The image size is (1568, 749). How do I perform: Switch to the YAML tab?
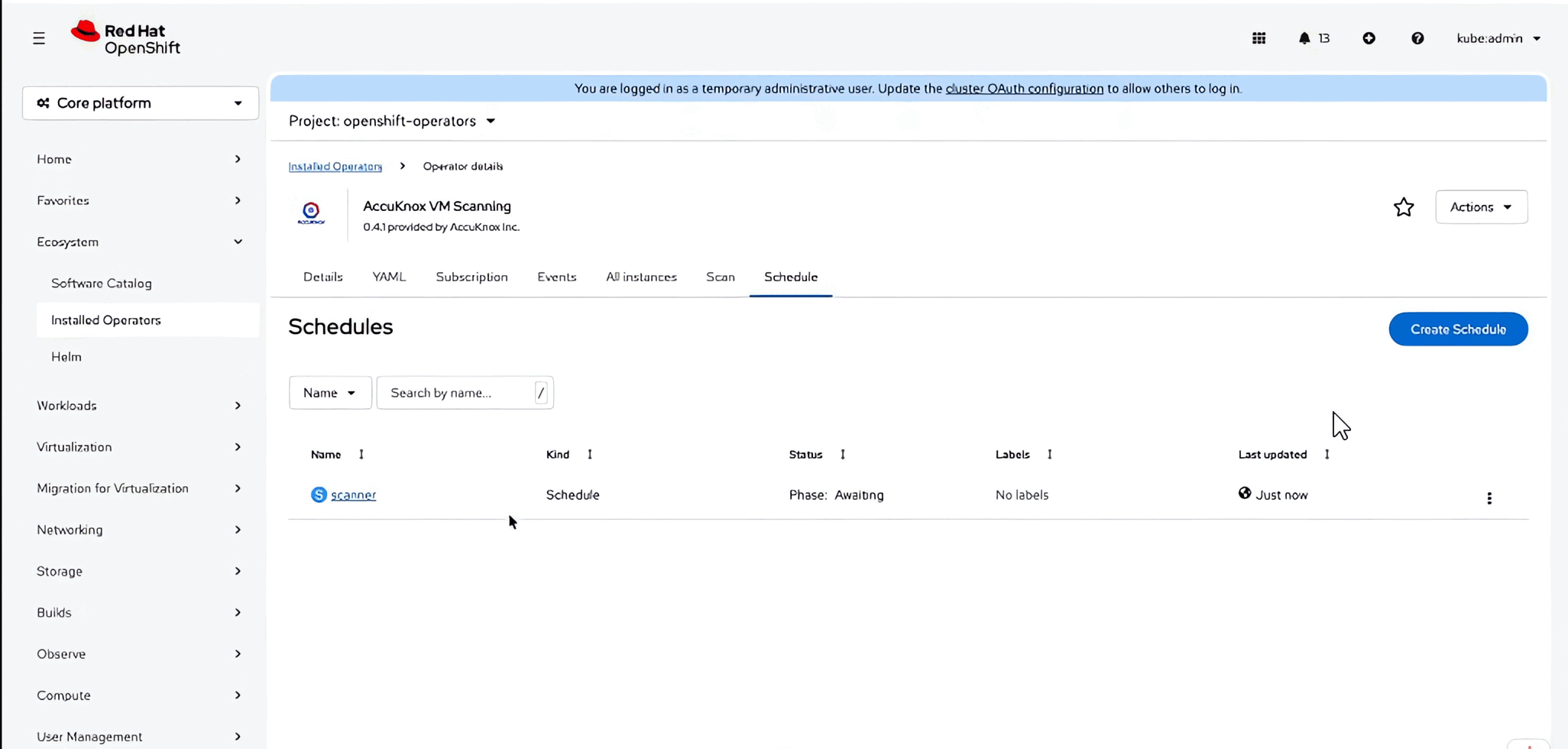pyautogui.click(x=389, y=277)
